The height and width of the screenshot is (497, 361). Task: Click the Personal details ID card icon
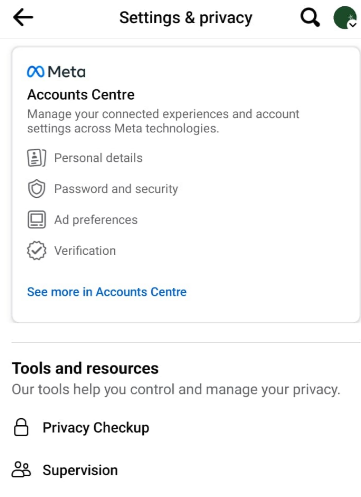[x=36, y=158]
